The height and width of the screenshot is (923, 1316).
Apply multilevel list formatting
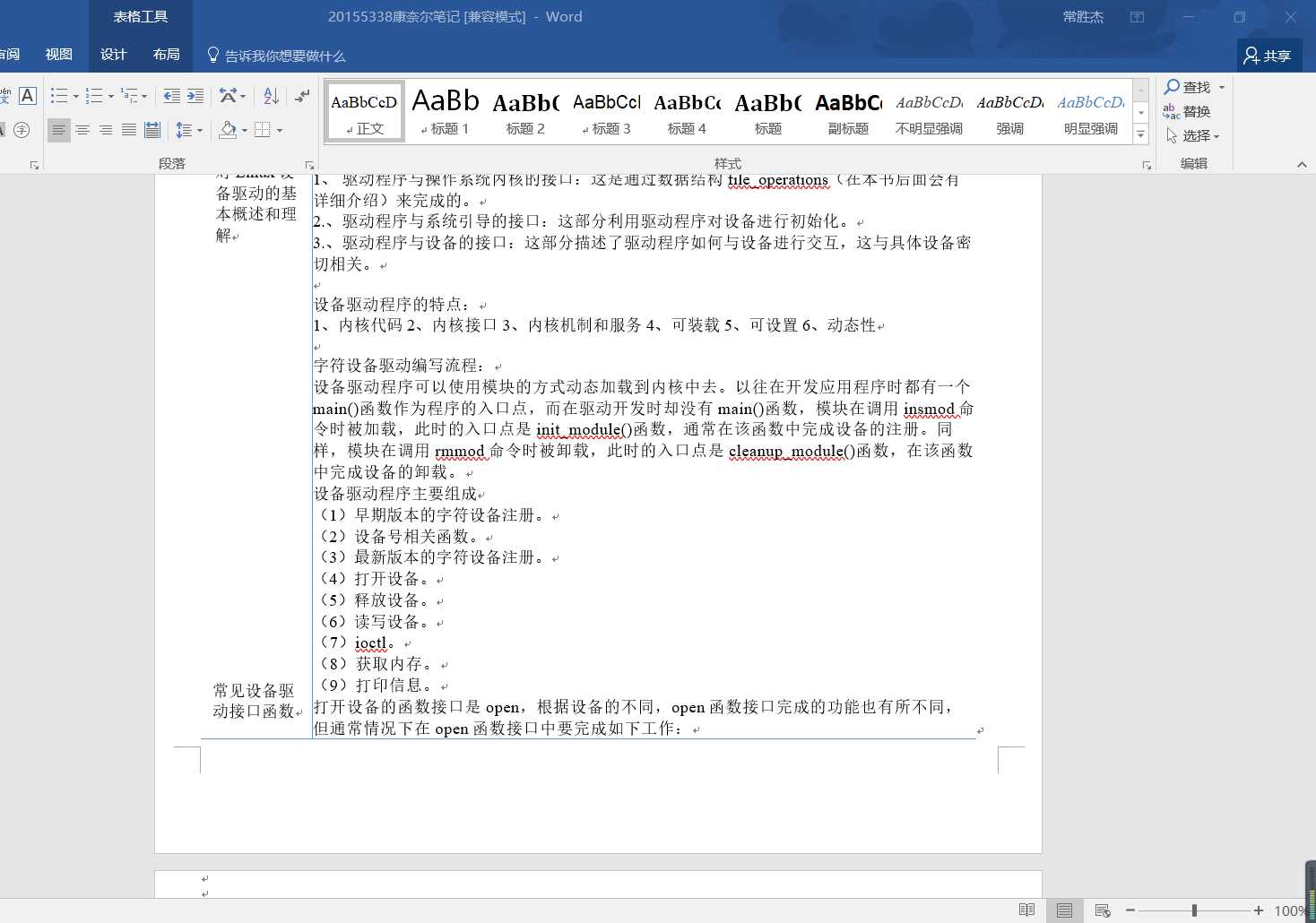(130, 96)
